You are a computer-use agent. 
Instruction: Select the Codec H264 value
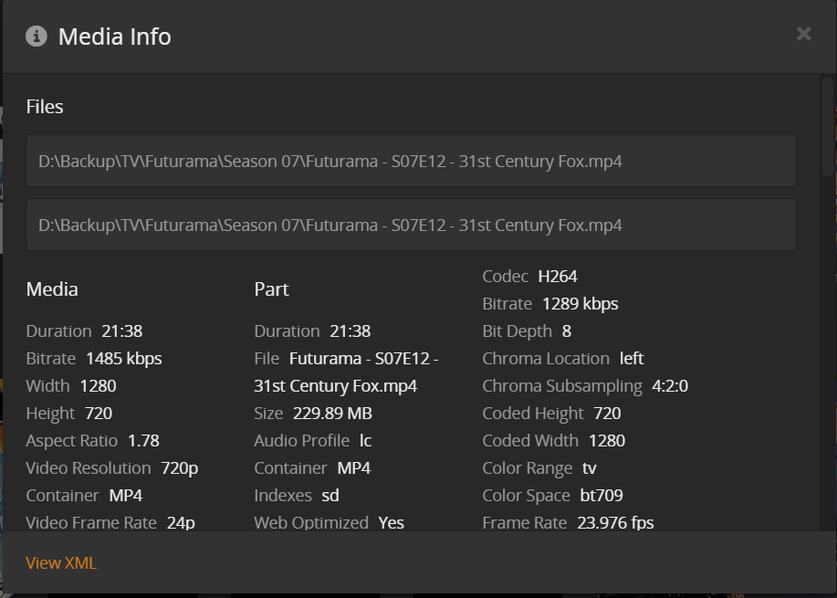coord(557,276)
